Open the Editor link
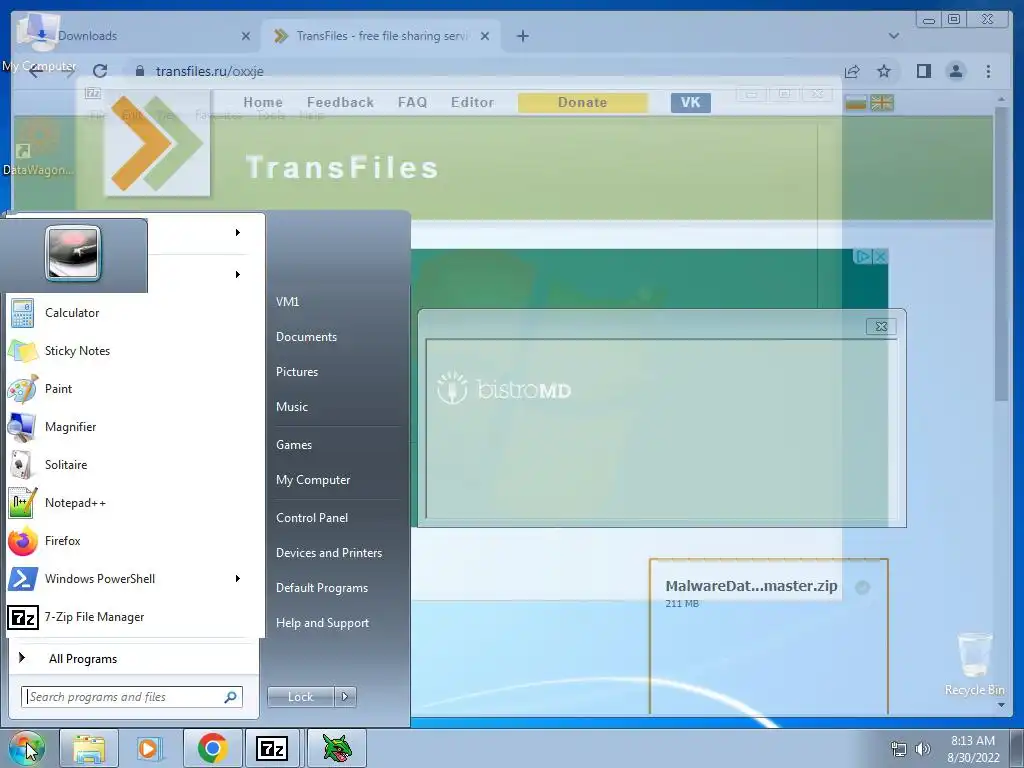This screenshot has width=1024, height=768. 472,103
